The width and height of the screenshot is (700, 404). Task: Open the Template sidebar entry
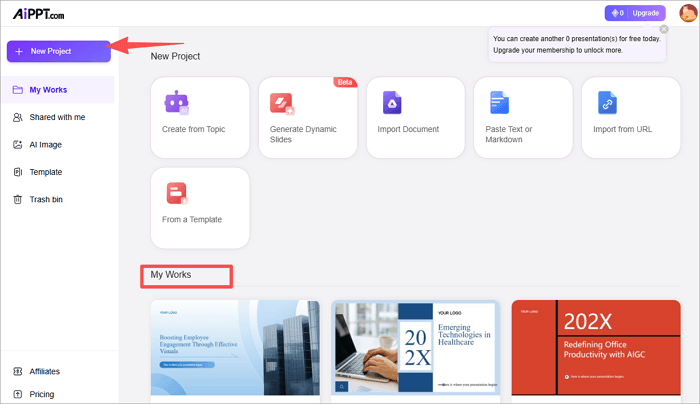(x=46, y=172)
